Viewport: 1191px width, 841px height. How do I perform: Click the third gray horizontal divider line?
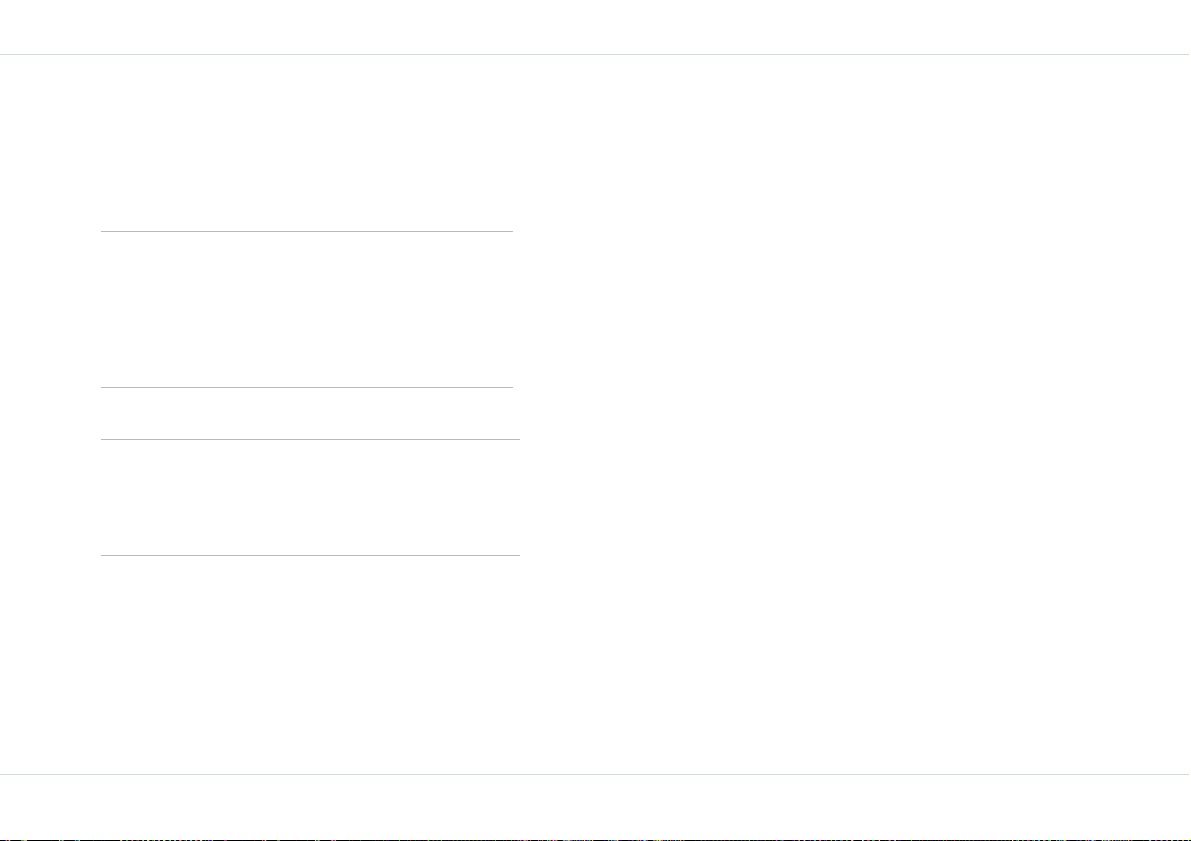(x=310, y=439)
